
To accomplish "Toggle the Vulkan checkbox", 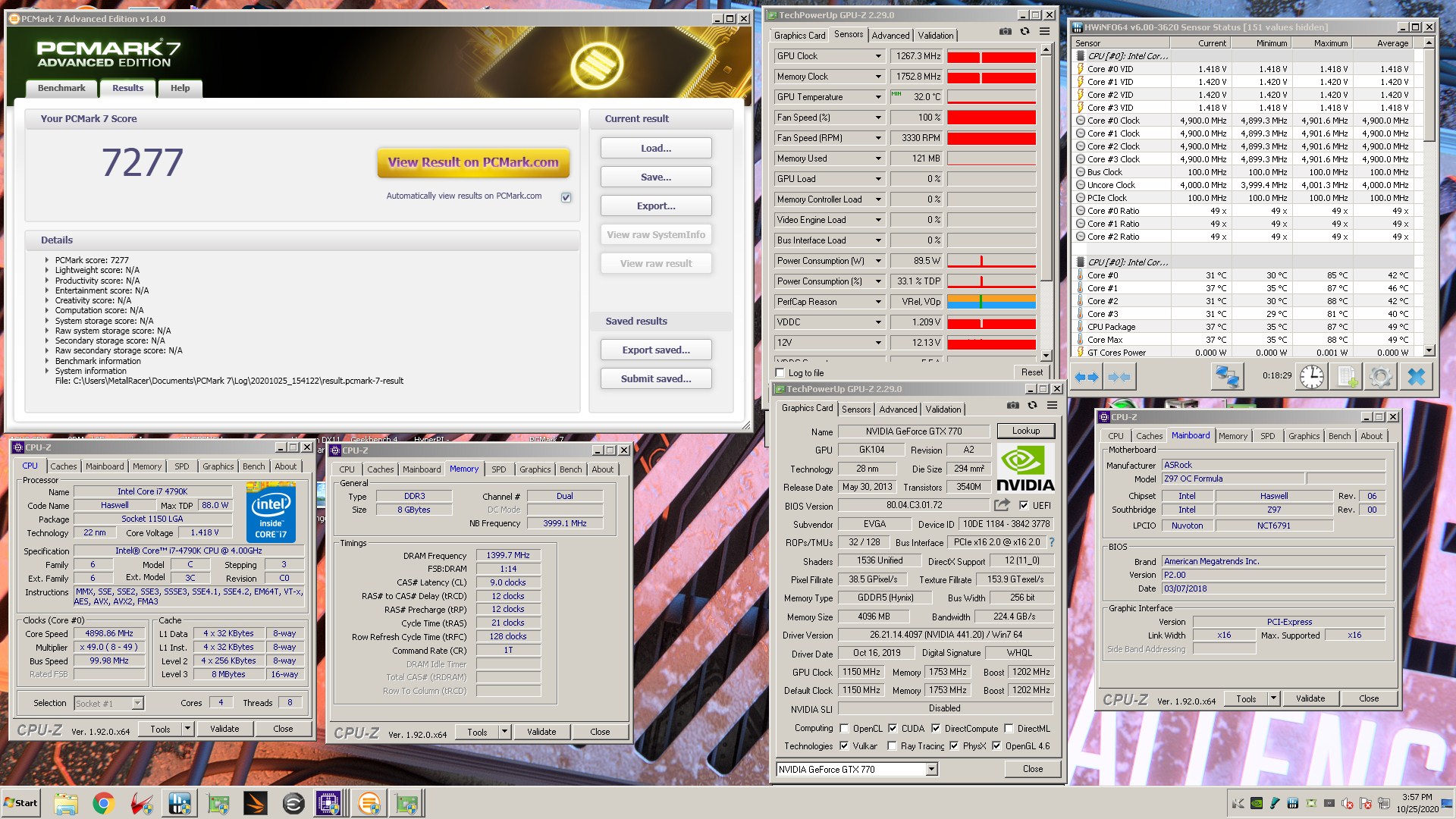I will point(844,746).
